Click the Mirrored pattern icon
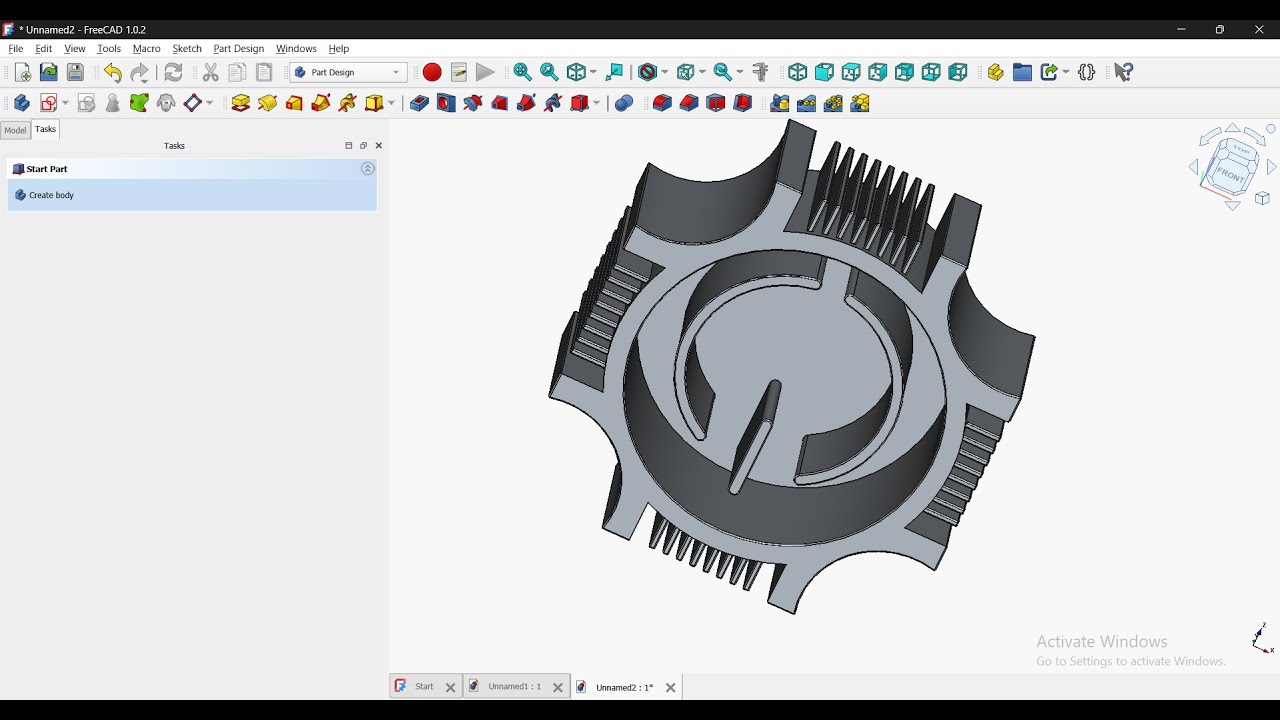1280x720 pixels. (780, 103)
